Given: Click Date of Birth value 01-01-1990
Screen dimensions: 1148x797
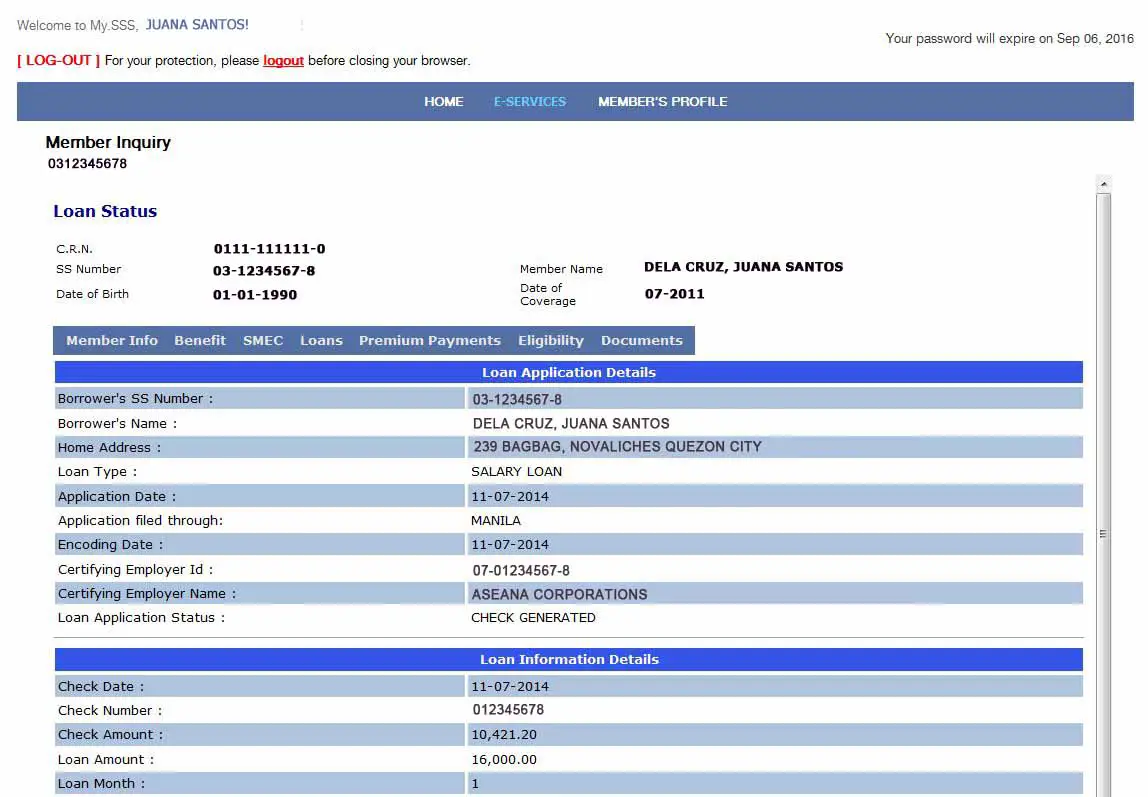Looking at the screenshot, I should (255, 295).
